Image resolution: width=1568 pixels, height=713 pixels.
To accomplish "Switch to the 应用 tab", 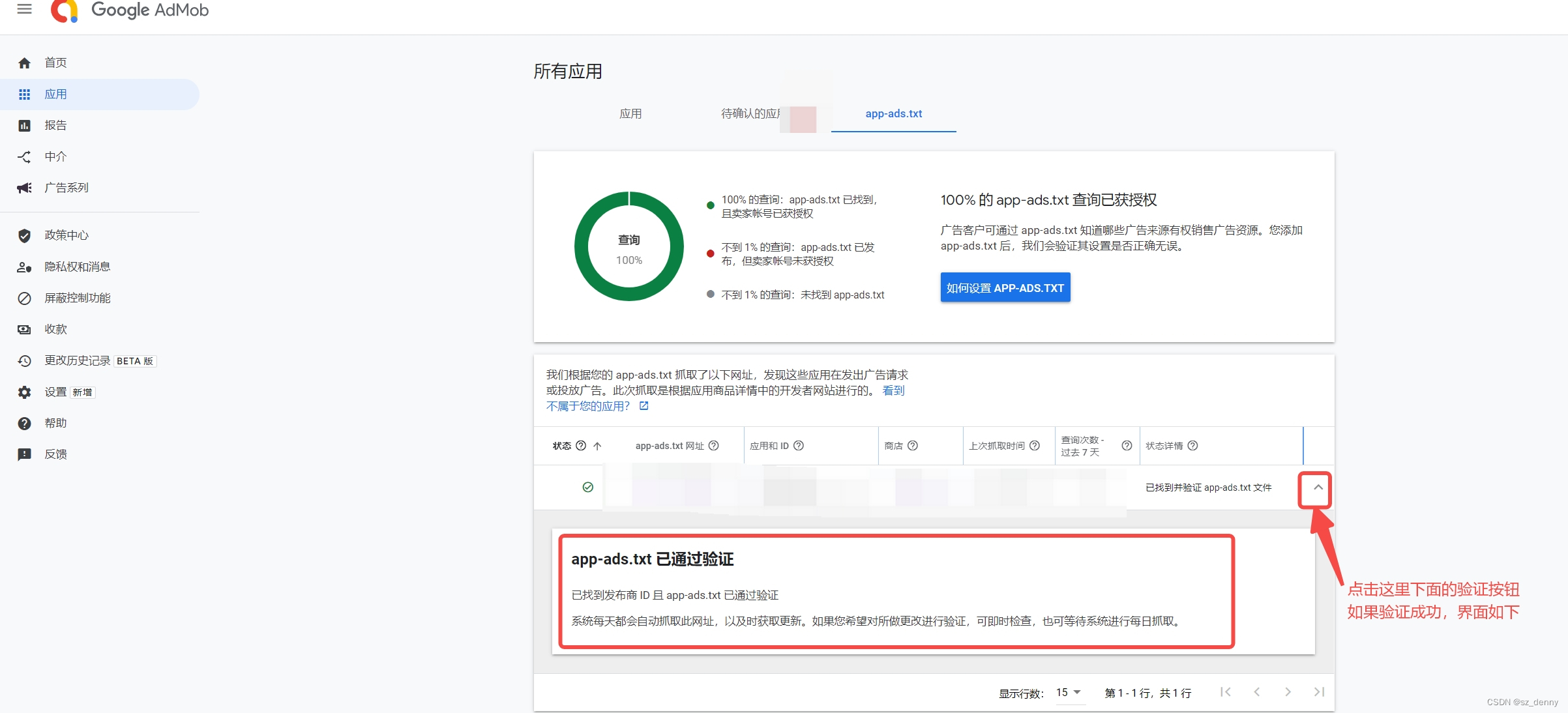I will tap(630, 114).
